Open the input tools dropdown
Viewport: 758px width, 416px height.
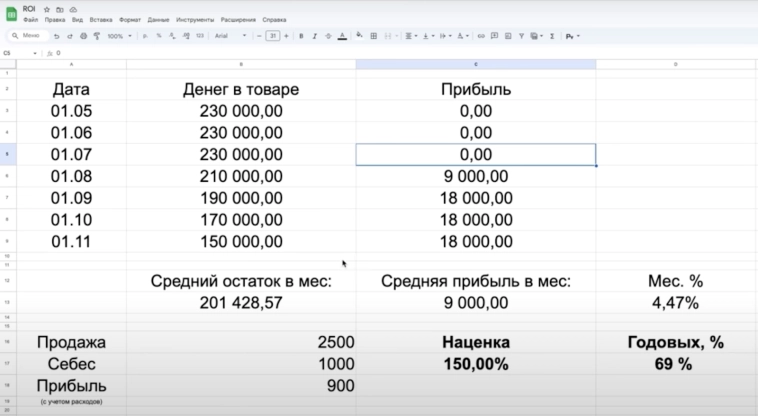coord(573,36)
